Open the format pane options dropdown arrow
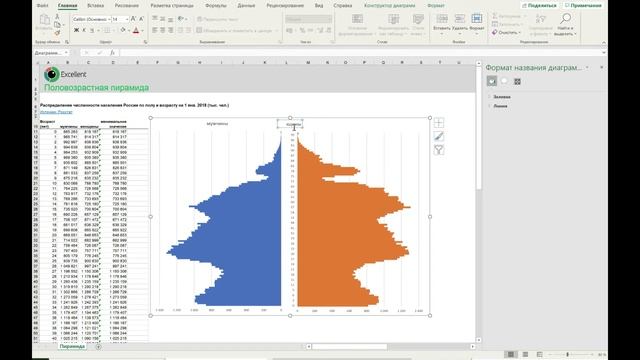This screenshot has width=640, height=360. coord(587,67)
